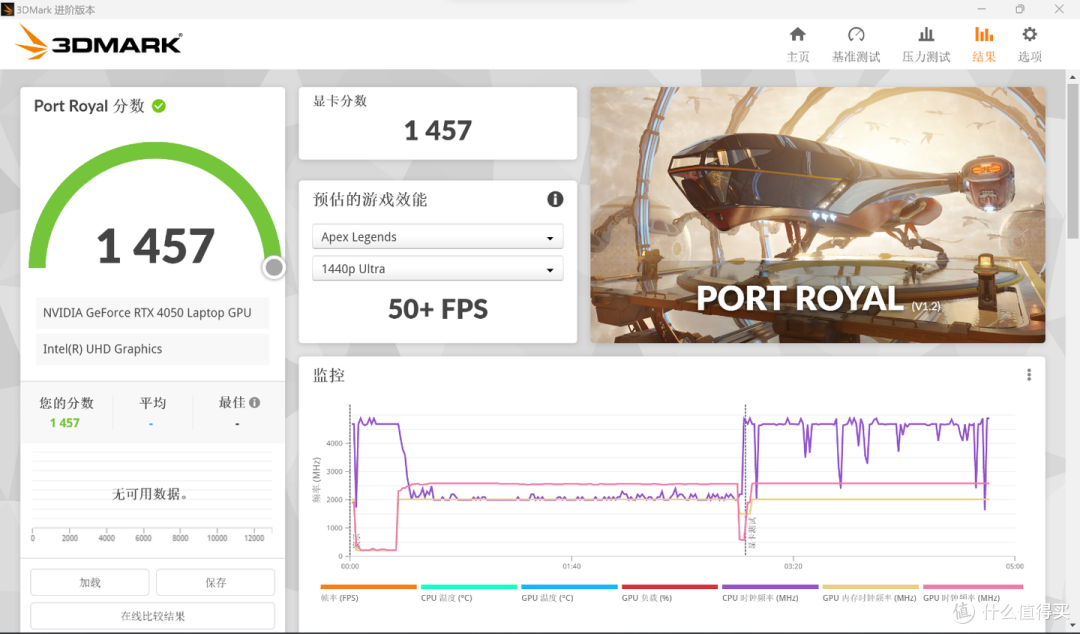The width and height of the screenshot is (1080, 634).
Task: Click the scrollbar up arrow
Action: [x=1072, y=76]
